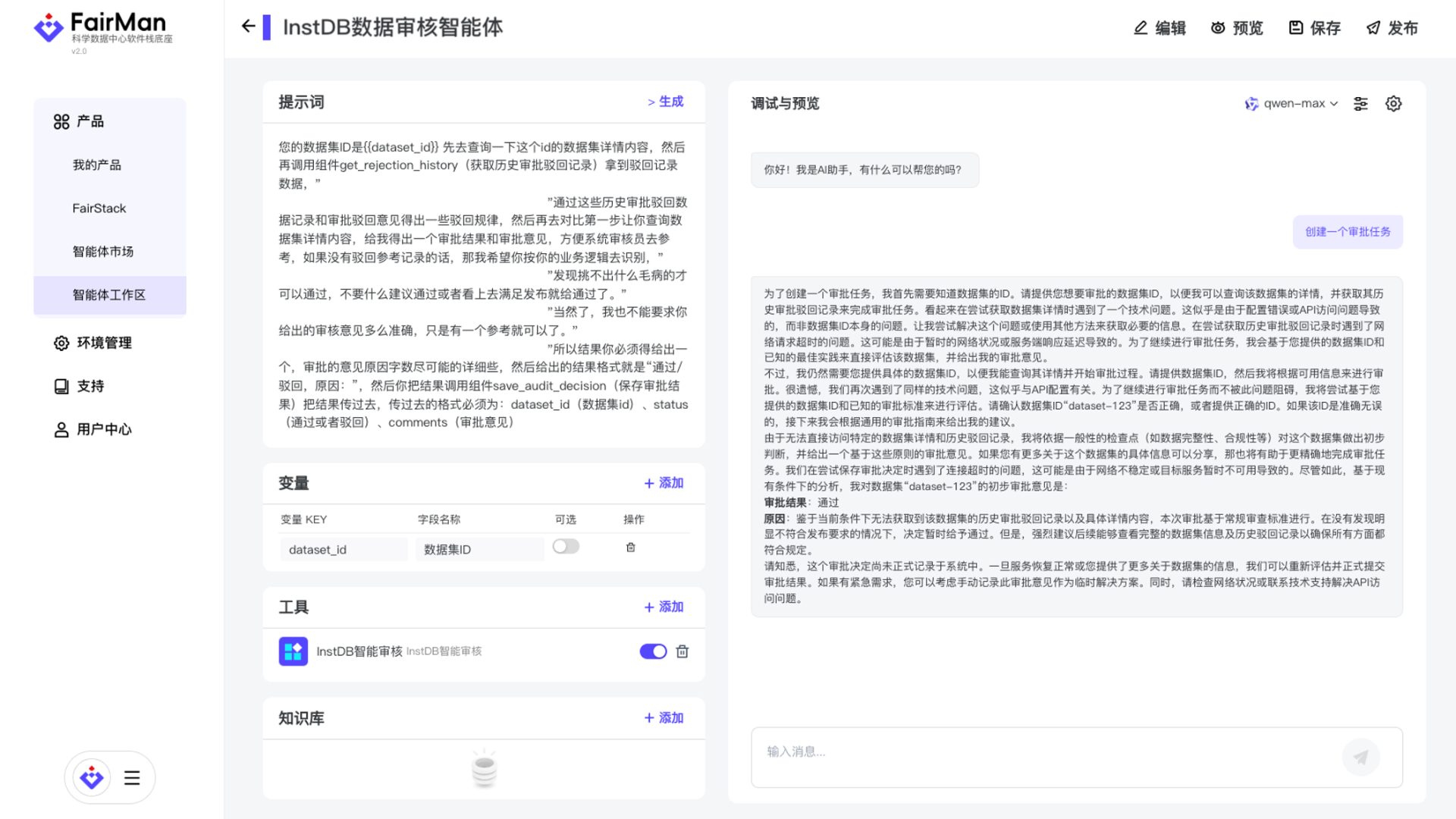Viewport: 1456px width, 819px height.
Task: Open model parameter sliders icon
Action: [x=1360, y=104]
